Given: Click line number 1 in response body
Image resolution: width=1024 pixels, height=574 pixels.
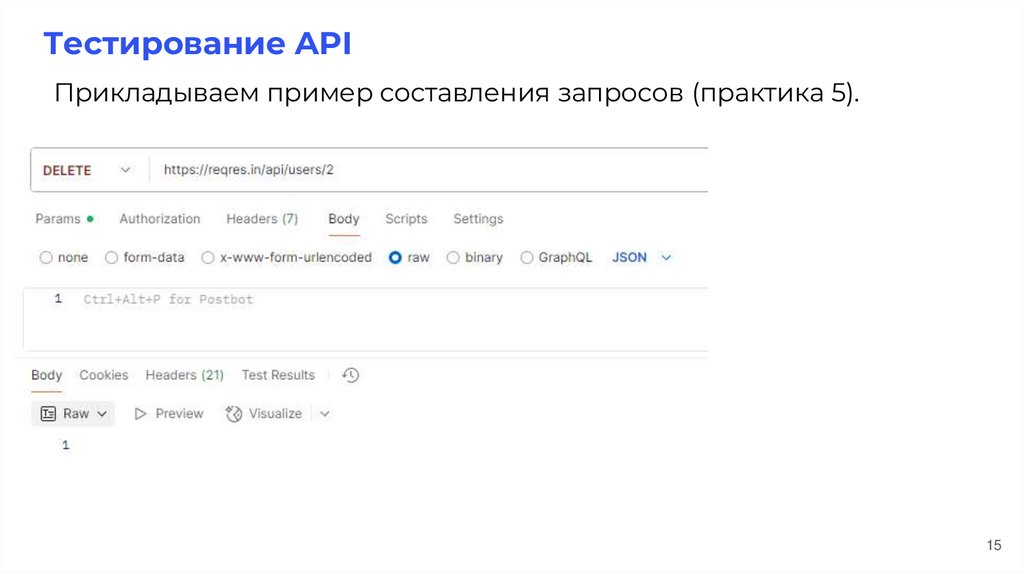Looking at the screenshot, I should (65, 445).
